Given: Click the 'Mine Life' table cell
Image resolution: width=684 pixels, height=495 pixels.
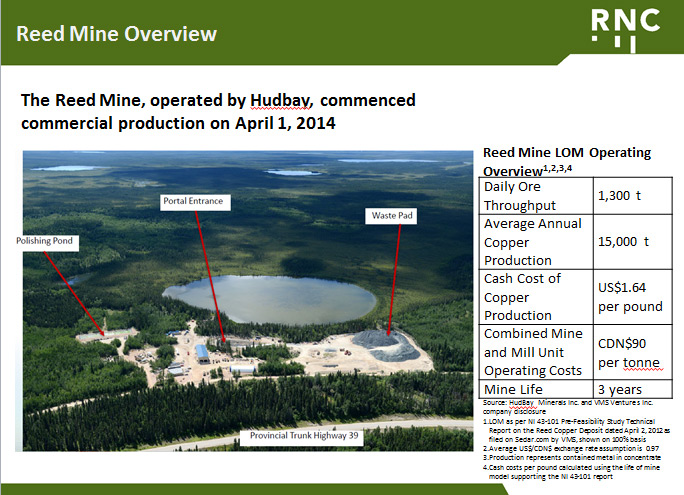Looking at the screenshot, I should click(x=536, y=389).
